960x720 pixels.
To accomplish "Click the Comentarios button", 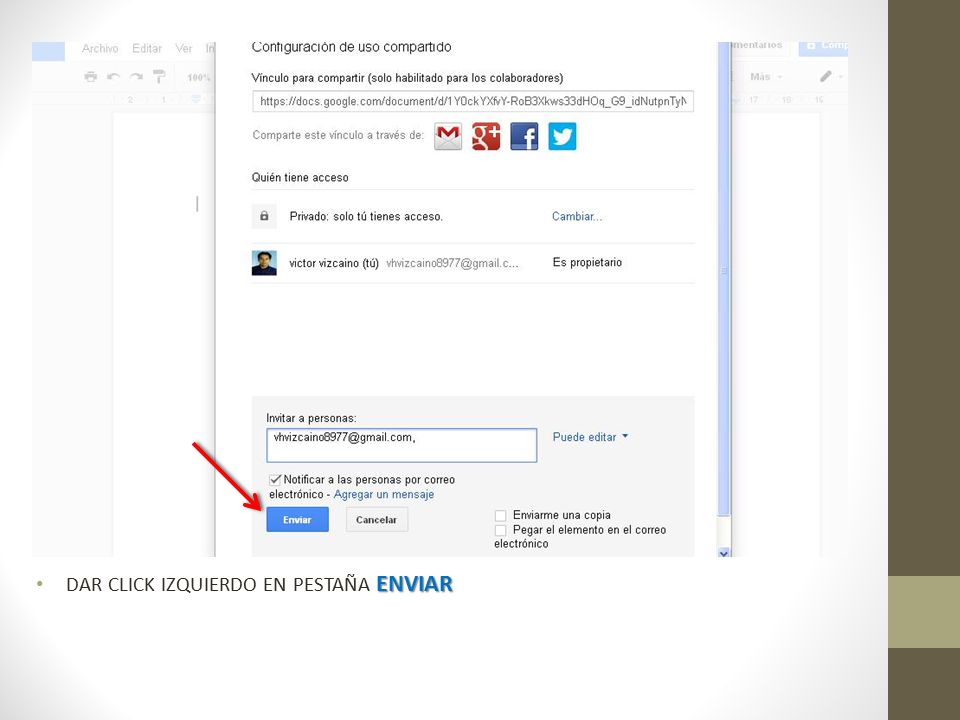I will click(758, 46).
